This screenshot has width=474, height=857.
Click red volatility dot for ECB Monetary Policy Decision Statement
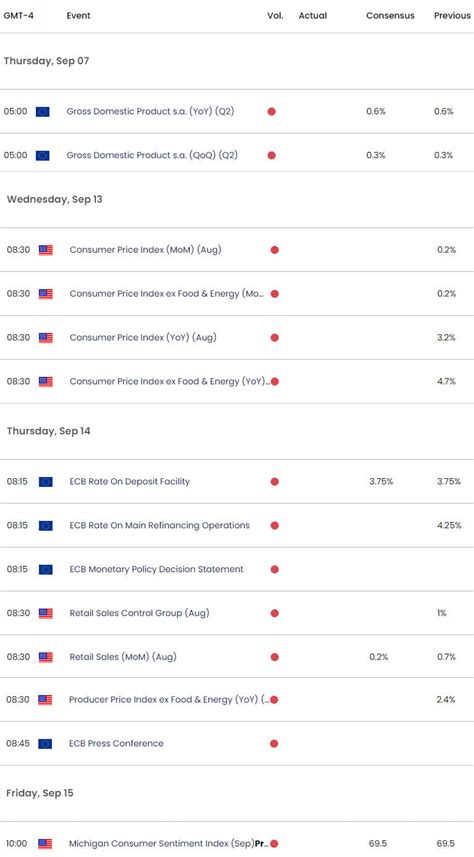(274, 570)
